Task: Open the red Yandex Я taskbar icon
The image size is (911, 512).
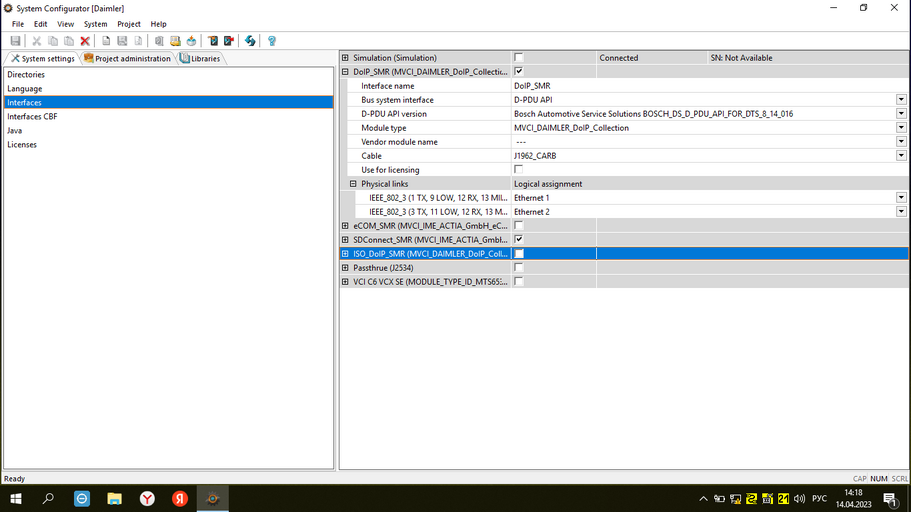Action: 180,499
